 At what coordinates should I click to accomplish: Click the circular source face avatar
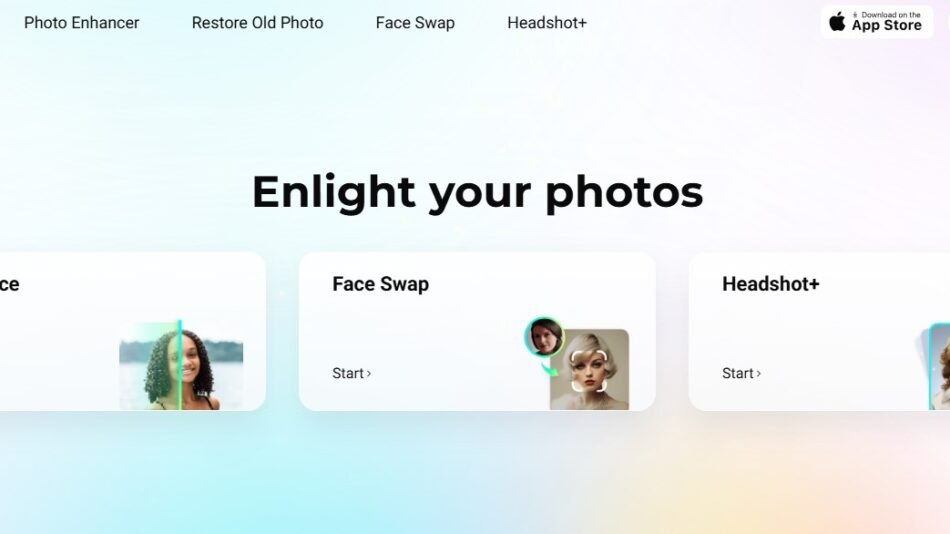544,336
